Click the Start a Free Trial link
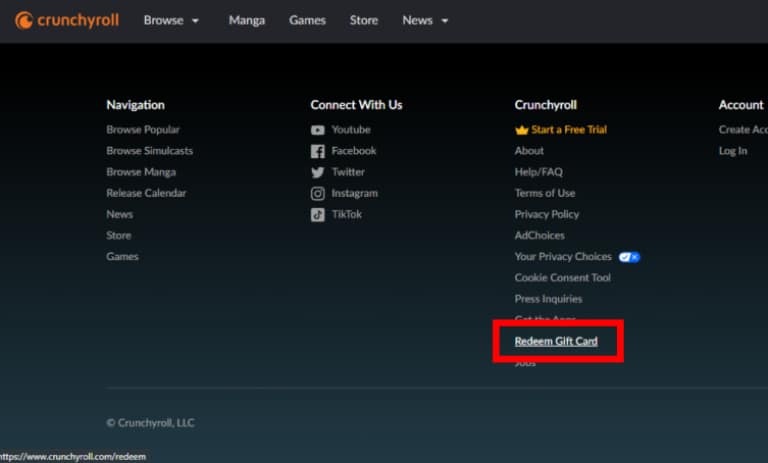 pos(569,129)
